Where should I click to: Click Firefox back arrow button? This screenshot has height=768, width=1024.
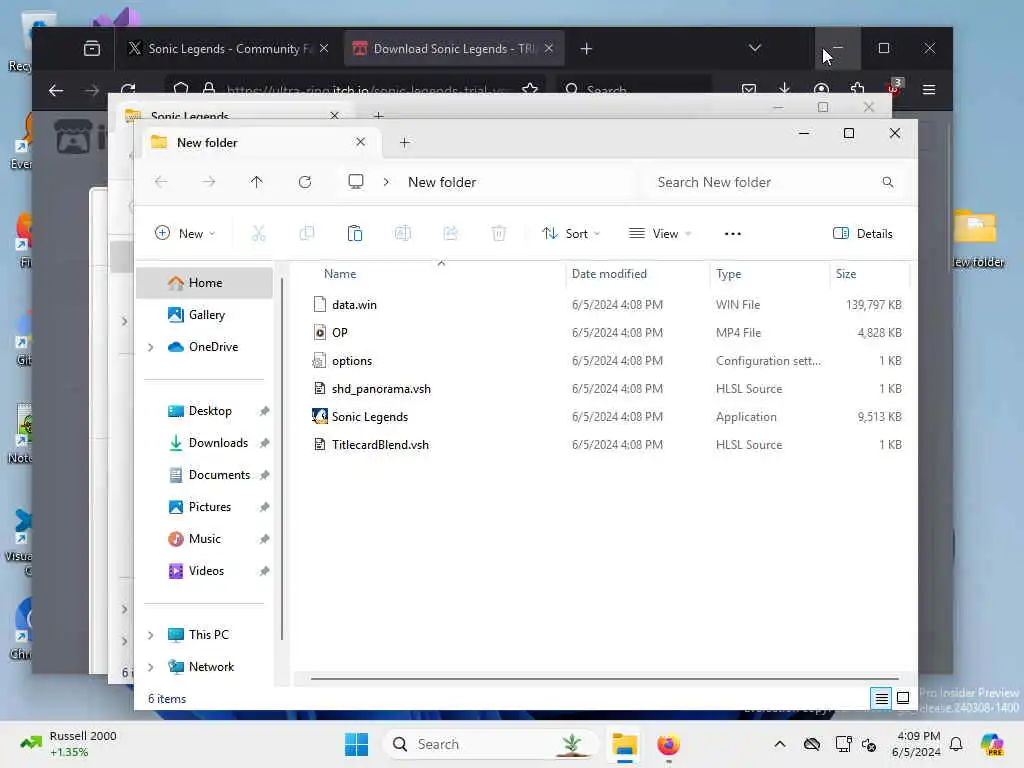click(56, 90)
